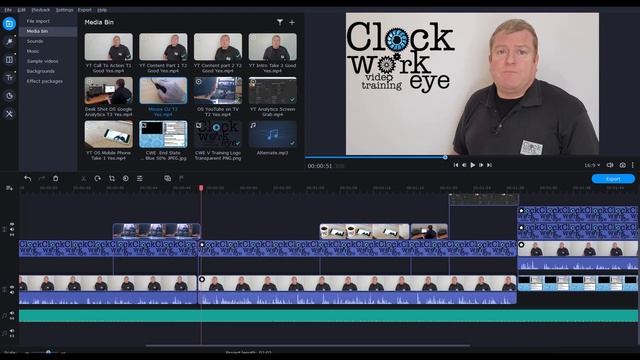640x360 pixels.
Task: Mute the overlay video track
Action: tap(12, 229)
